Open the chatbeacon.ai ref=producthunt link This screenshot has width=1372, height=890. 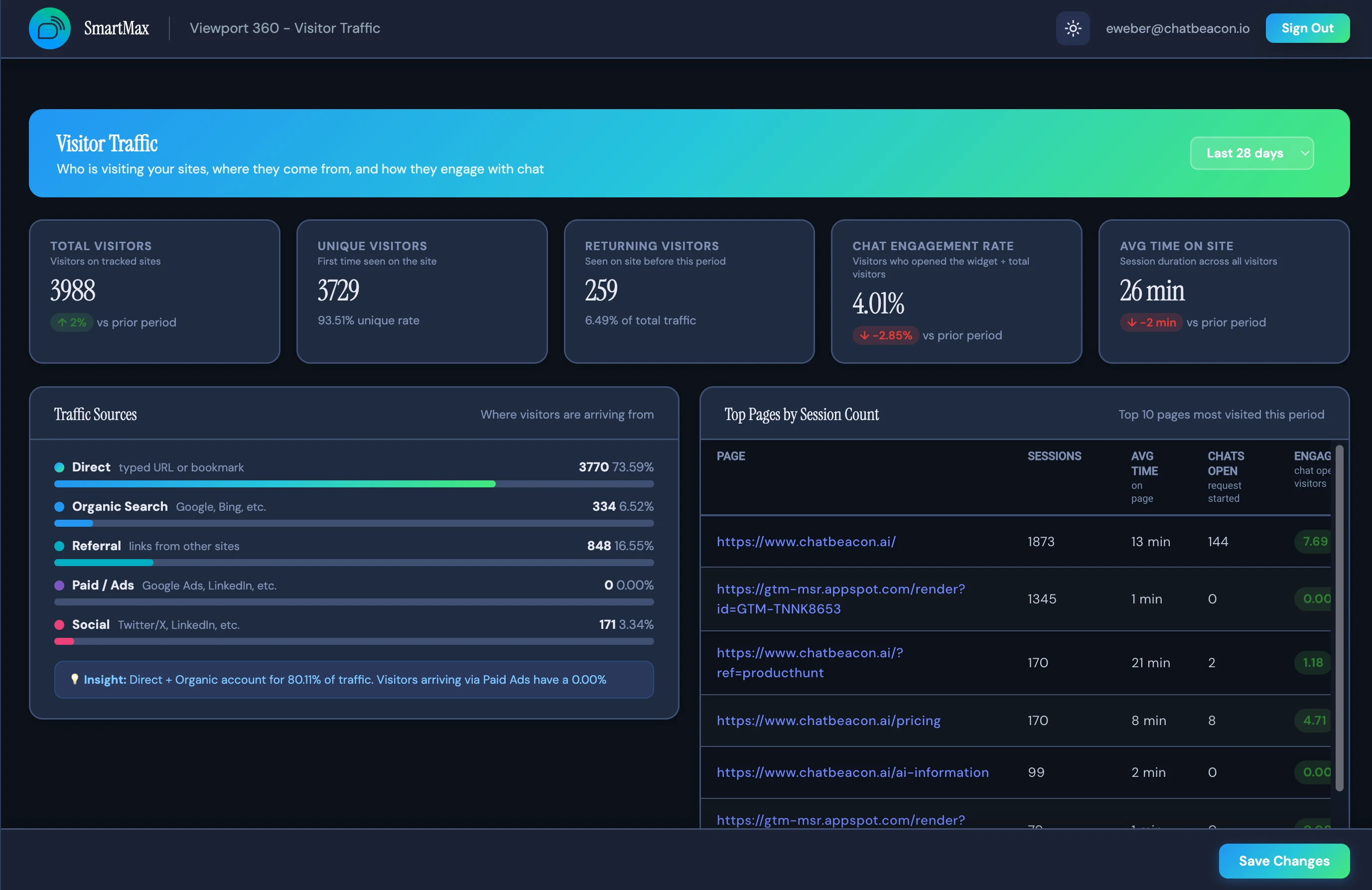click(810, 662)
